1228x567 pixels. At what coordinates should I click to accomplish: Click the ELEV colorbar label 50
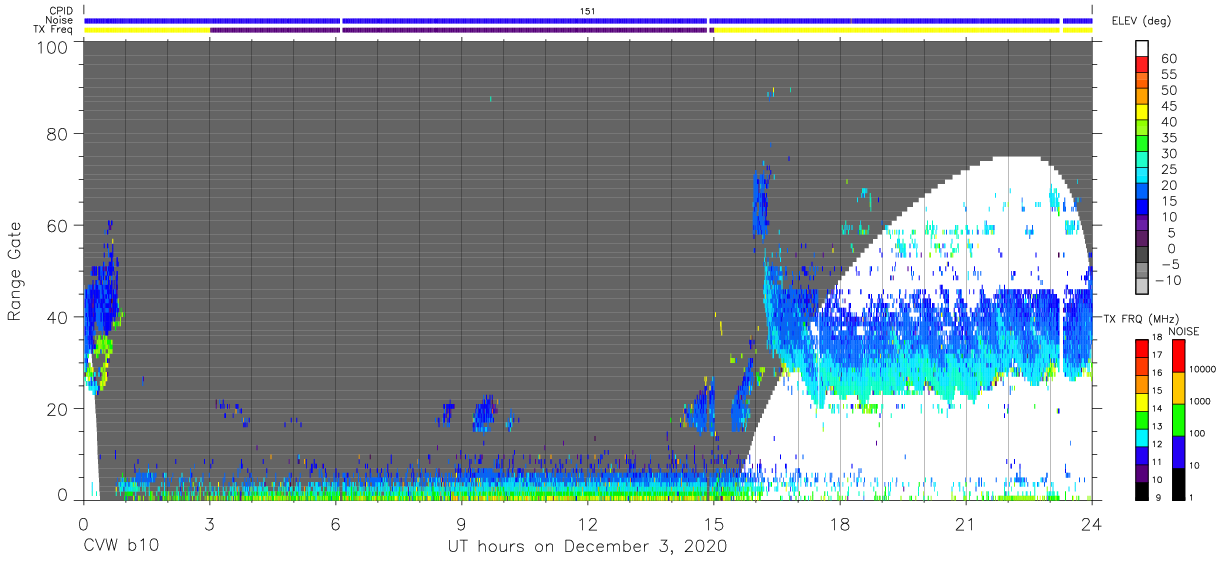point(1168,91)
